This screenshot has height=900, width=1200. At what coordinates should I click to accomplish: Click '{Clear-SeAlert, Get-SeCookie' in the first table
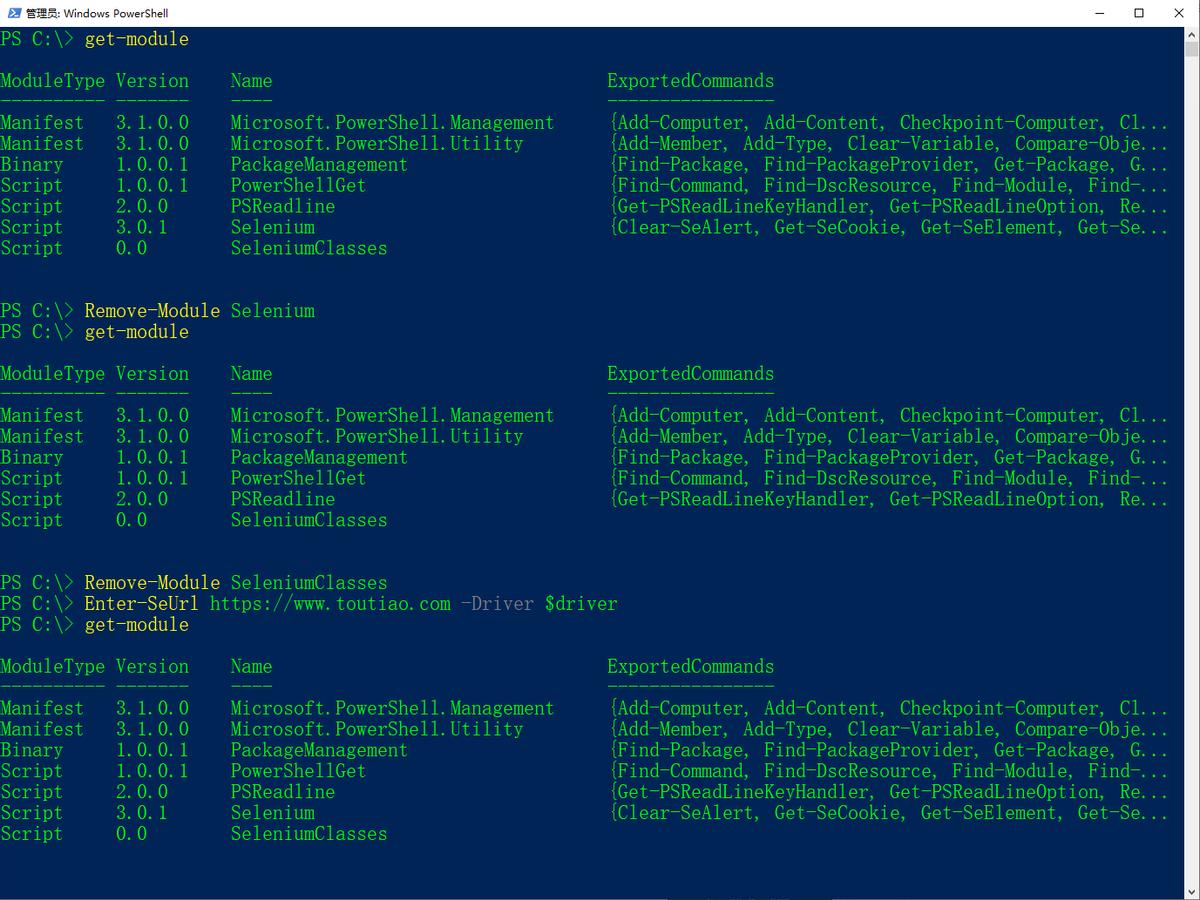[x=754, y=228]
